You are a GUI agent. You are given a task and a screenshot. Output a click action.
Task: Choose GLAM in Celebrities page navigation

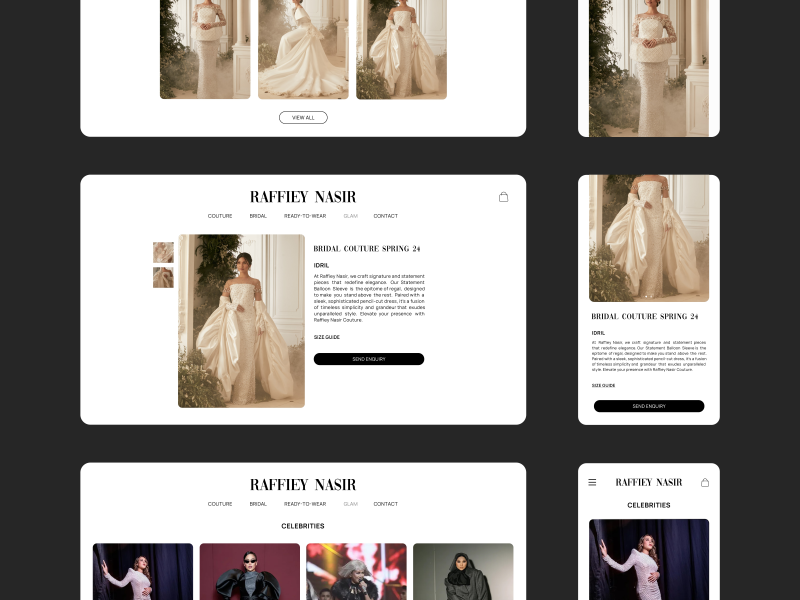click(350, 504)
